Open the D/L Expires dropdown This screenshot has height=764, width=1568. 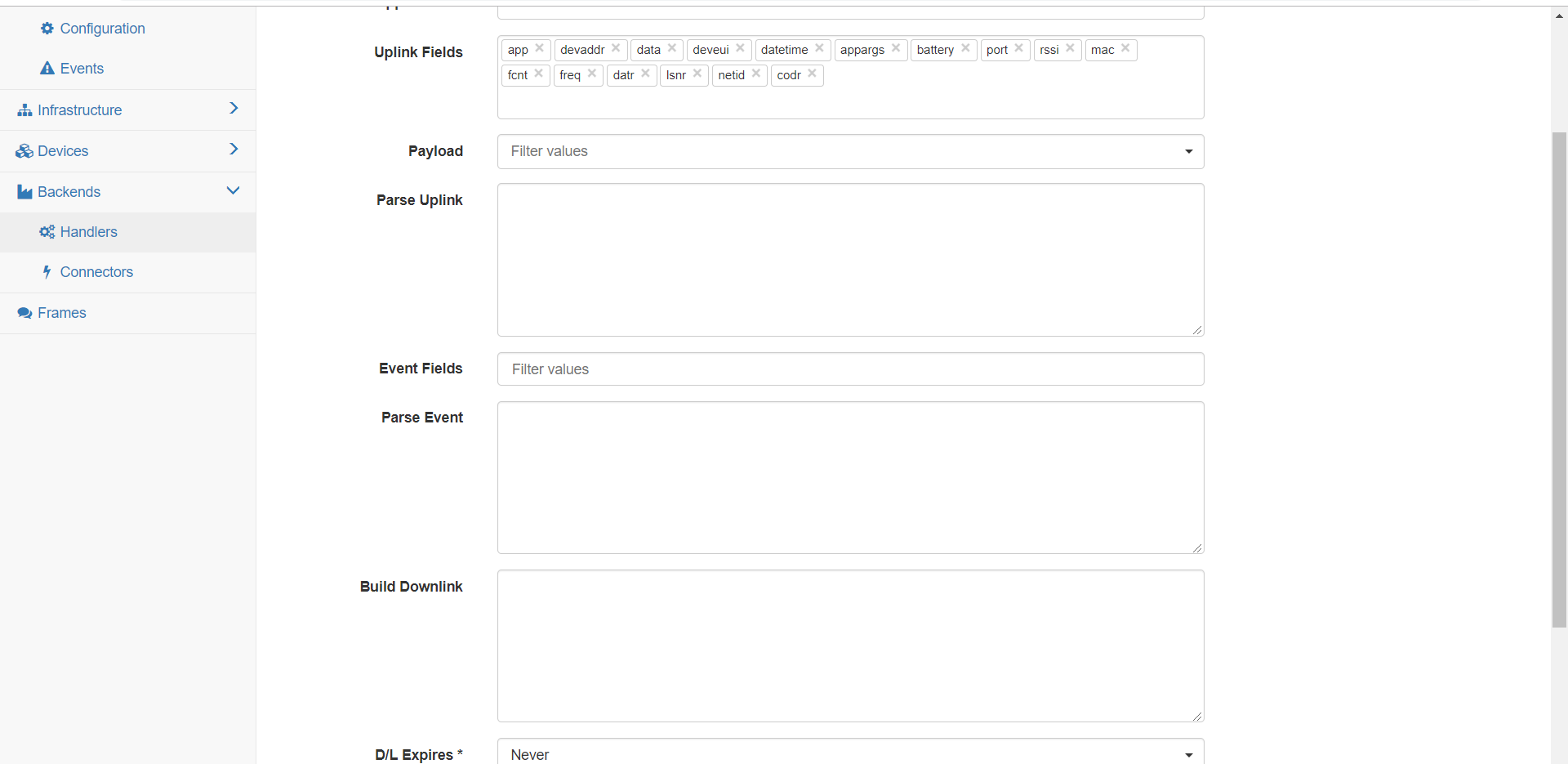pyautogui.click(x=1189, y=753)
